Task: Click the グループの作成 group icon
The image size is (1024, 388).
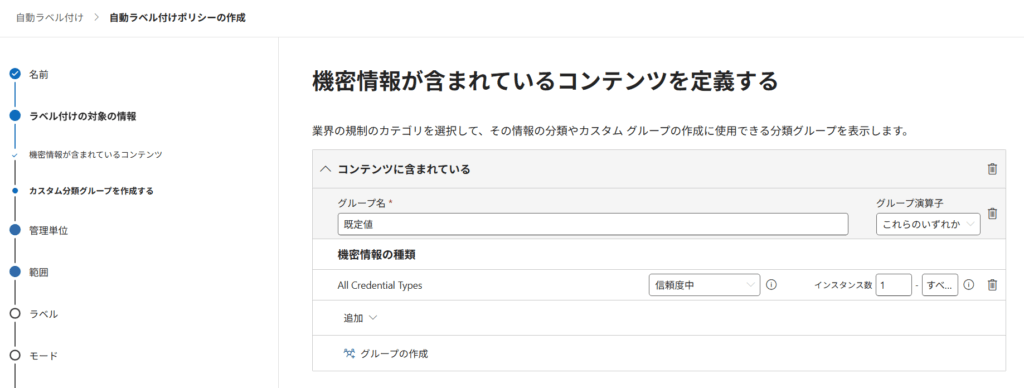Action: coord(349,353)
